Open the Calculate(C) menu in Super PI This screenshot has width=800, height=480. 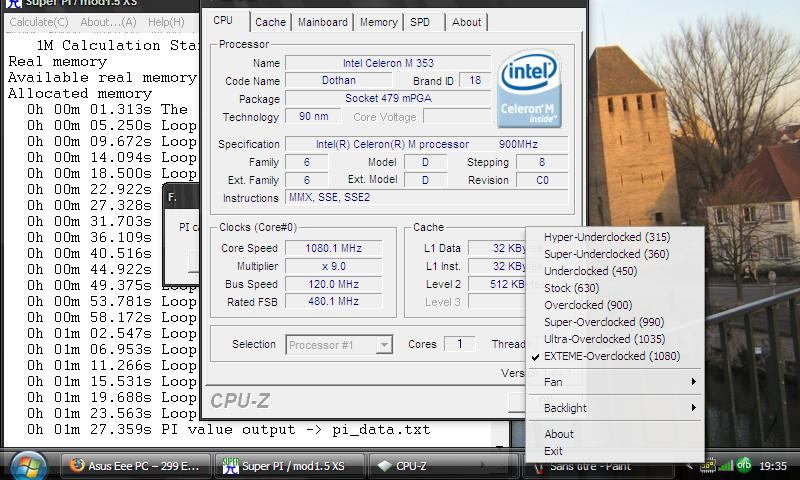[39, 22]
